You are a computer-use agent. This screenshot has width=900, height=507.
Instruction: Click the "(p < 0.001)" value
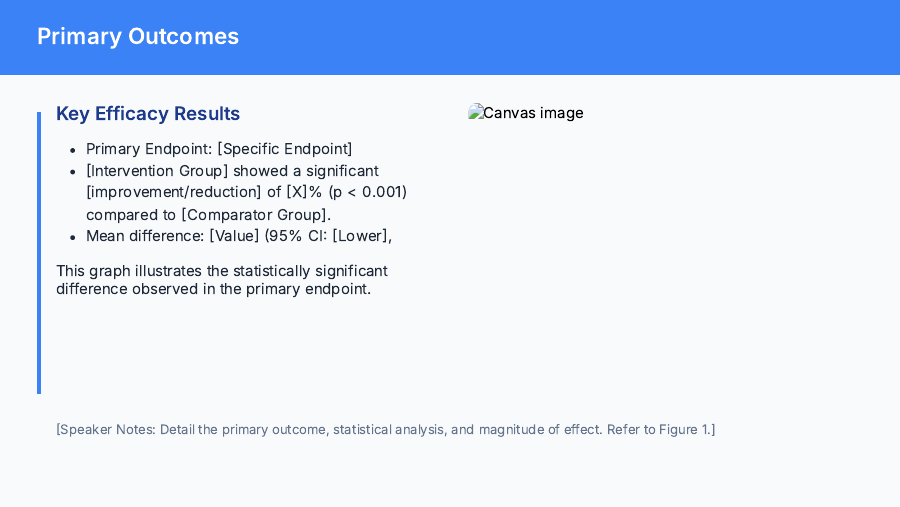pos(368,192)
